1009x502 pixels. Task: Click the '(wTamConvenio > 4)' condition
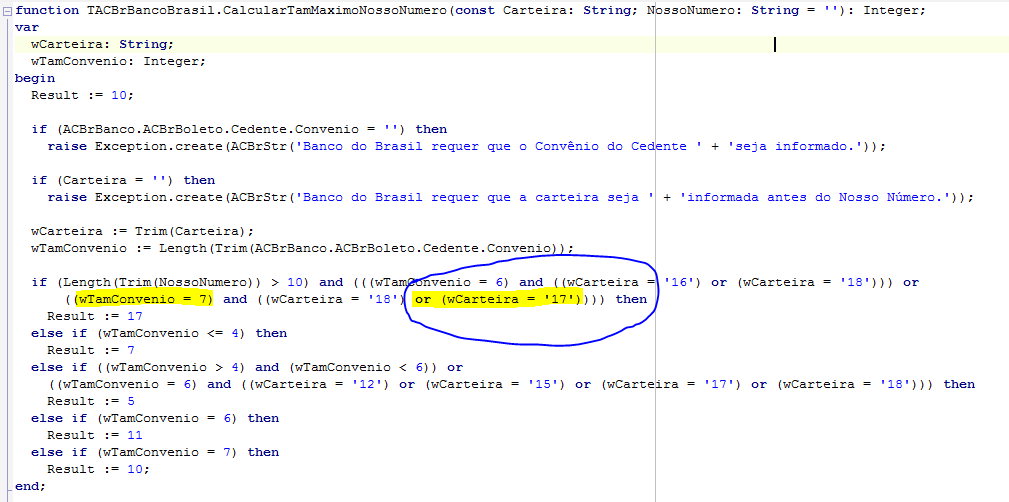(175, 367)
